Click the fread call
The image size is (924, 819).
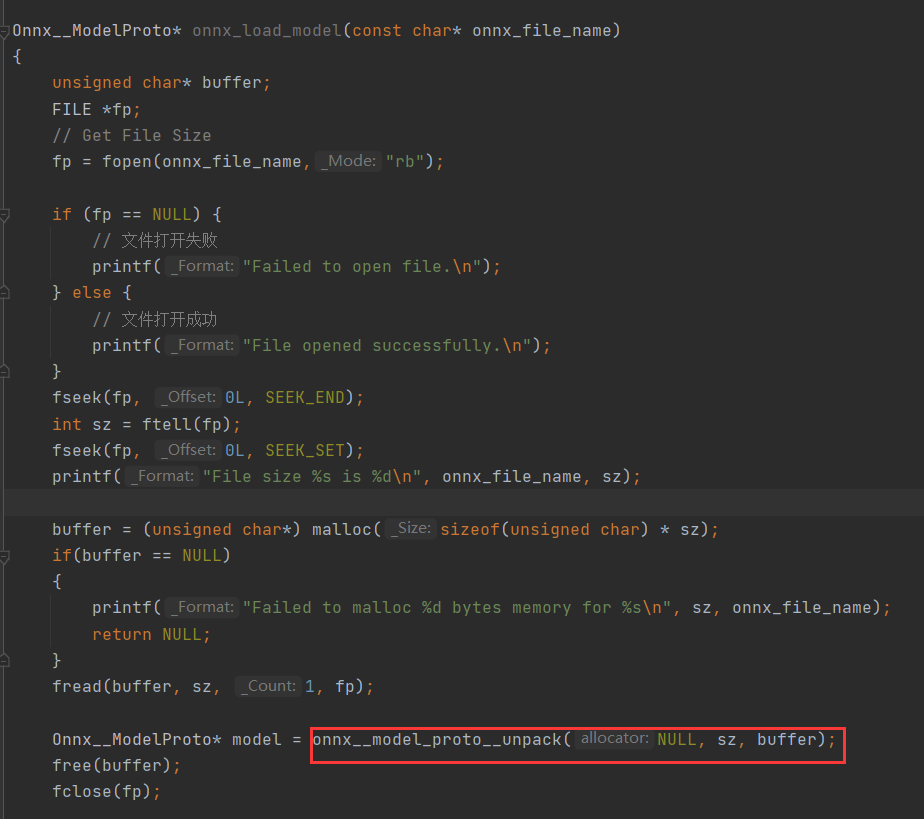[77, 686]
